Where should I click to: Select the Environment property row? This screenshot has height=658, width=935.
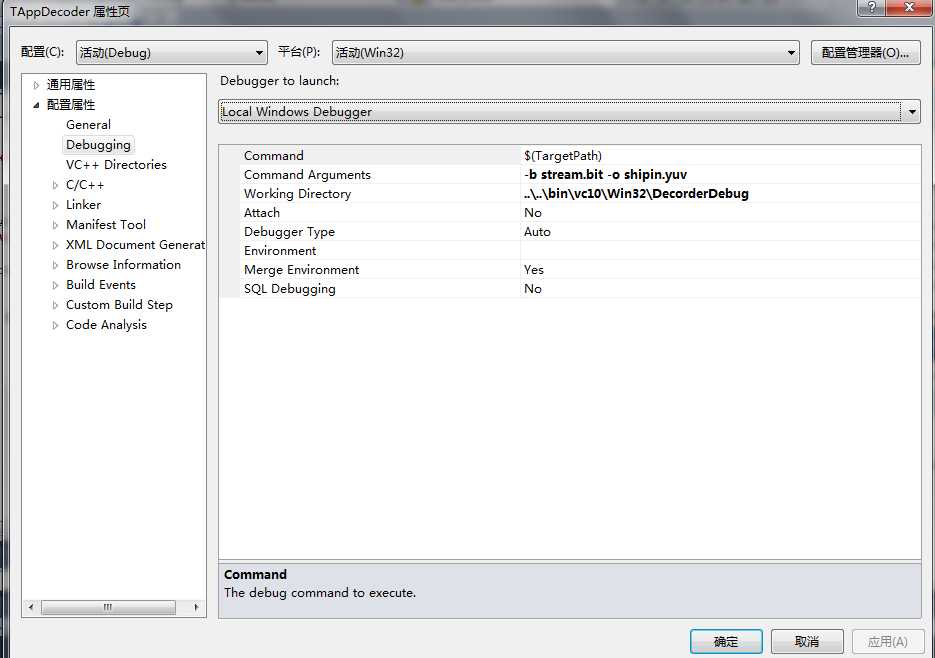[x=569, y=251]
